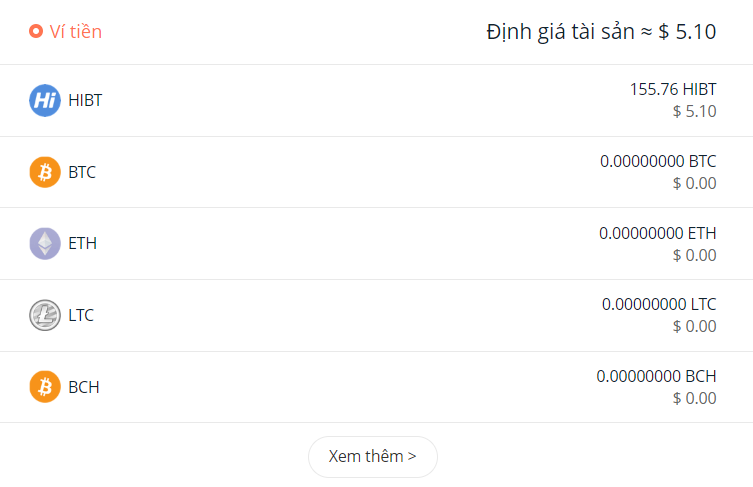Click the orange BTC coin icon
This screenshot has height=487, width=753.
(x=45, y=172)
